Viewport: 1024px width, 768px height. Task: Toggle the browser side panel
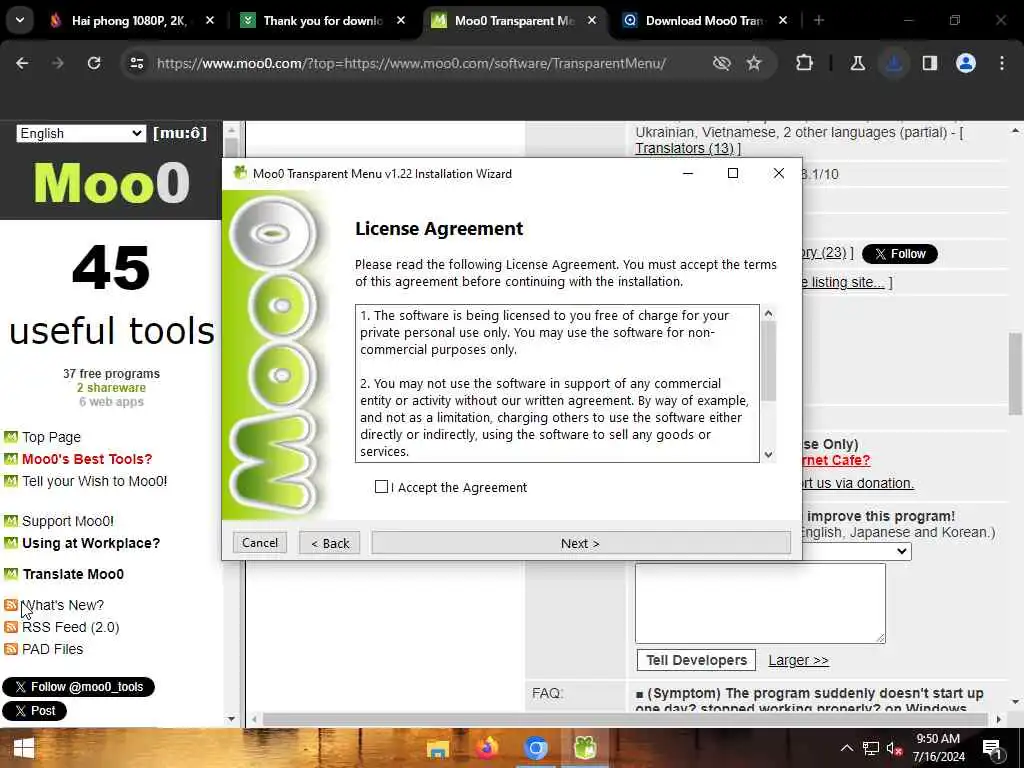click(930, 63)
